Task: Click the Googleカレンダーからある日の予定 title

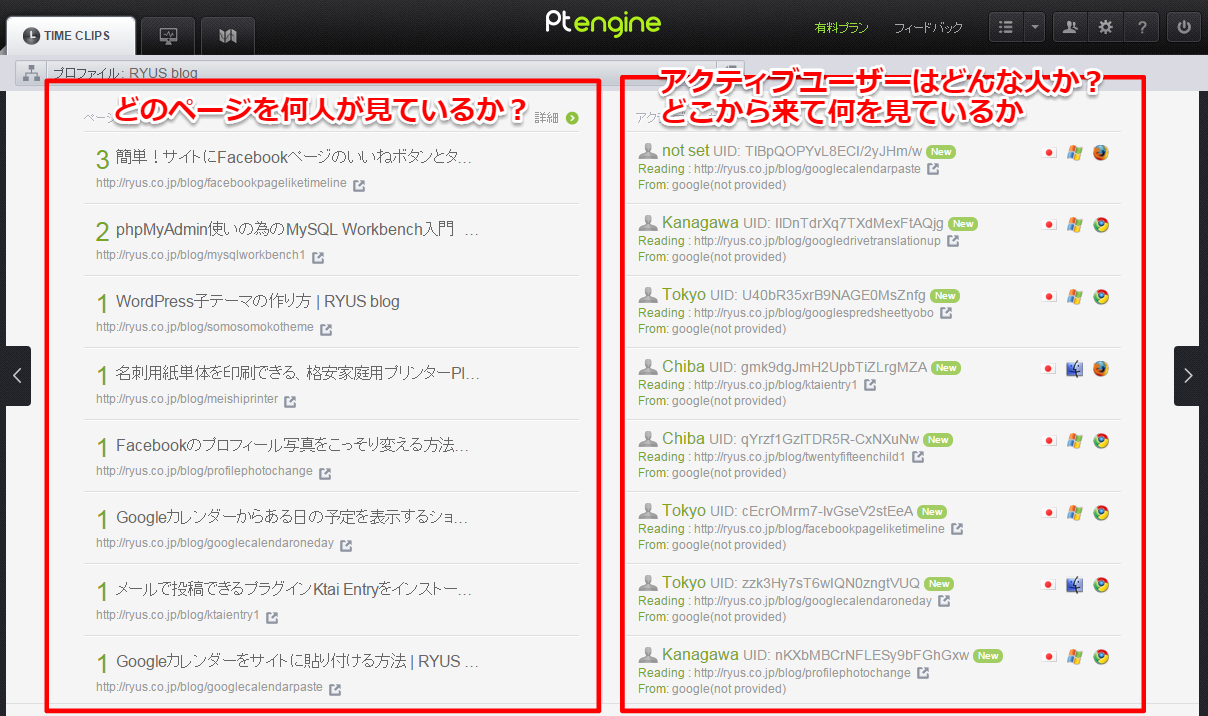Action: [x=292, y=517]
